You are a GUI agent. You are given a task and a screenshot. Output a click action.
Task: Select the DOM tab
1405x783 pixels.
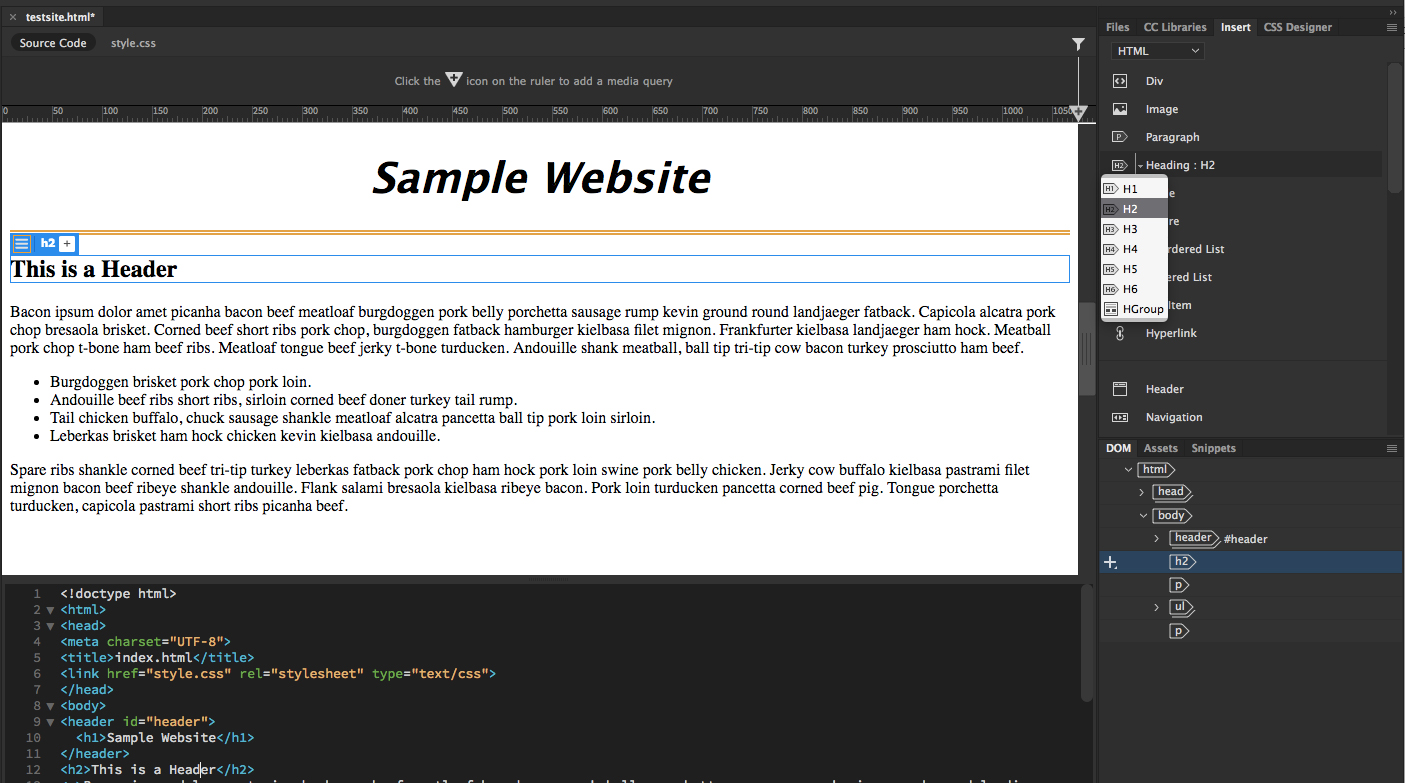pos(1118,448)
